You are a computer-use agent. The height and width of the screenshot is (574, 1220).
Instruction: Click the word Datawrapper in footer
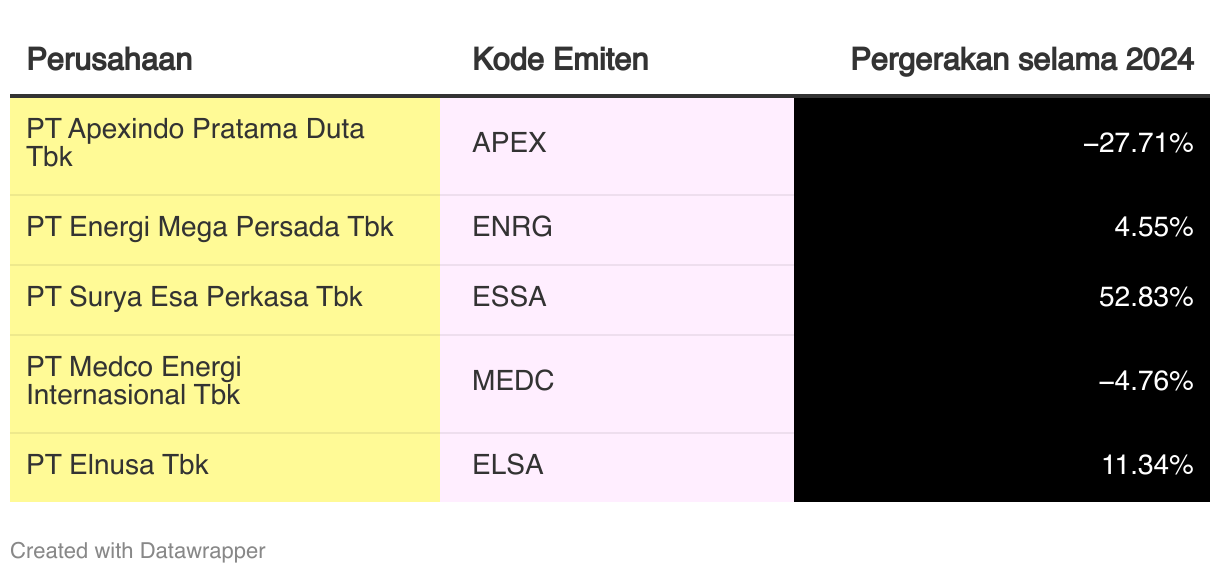coord(203,551)
